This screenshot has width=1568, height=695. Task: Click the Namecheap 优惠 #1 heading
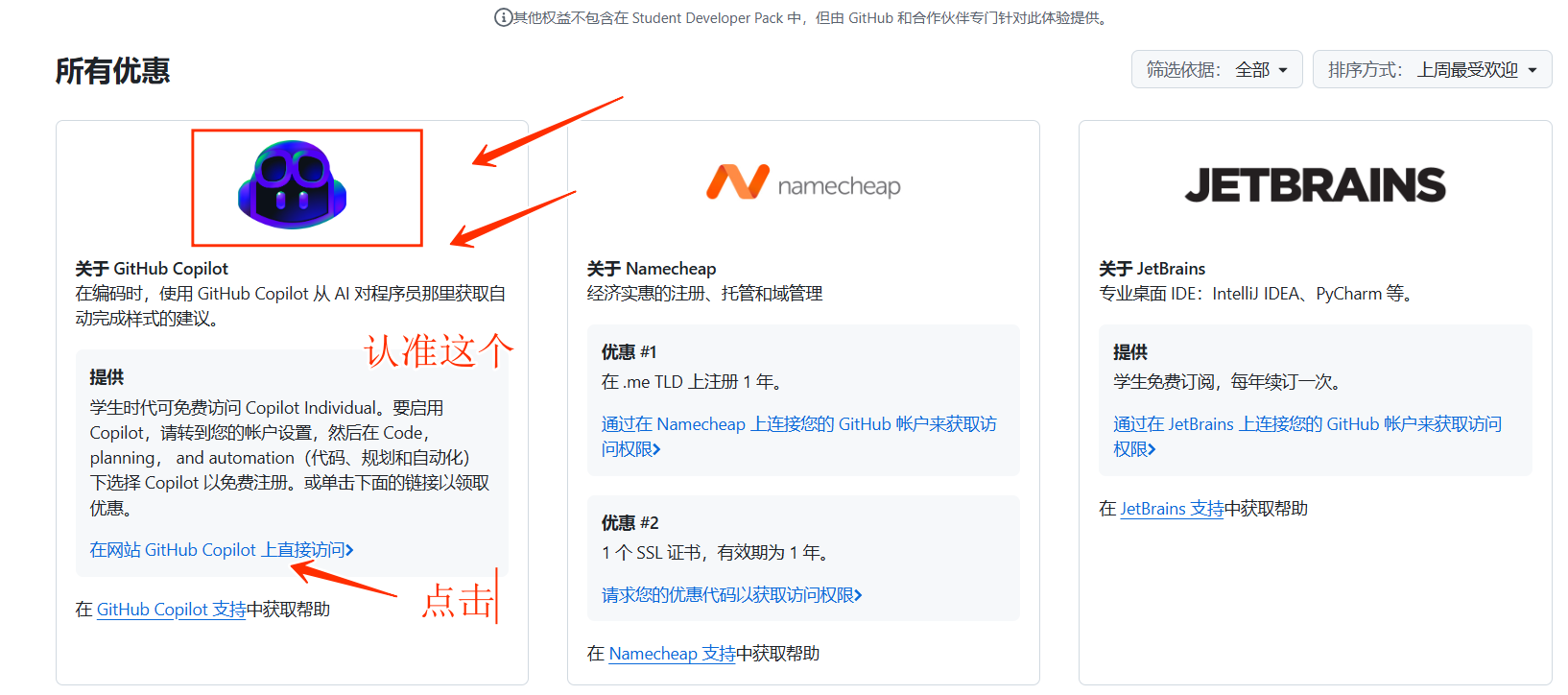coord(629,352)
